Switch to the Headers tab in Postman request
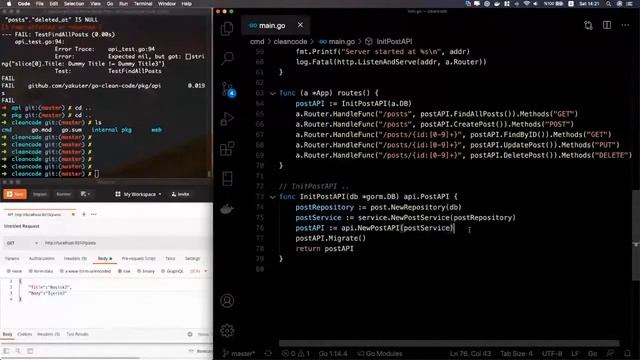 point(75,258)
